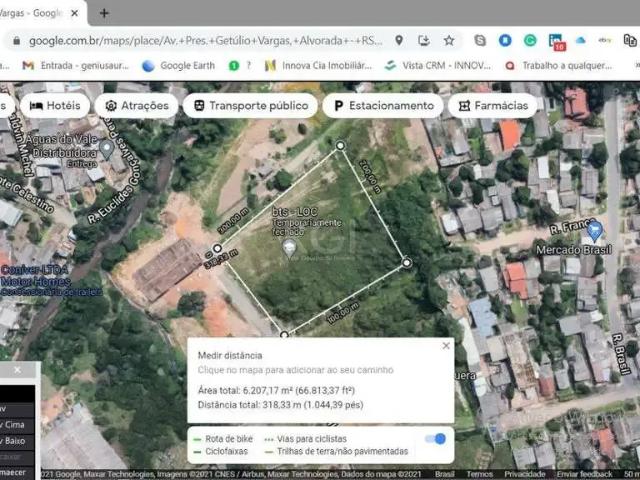The image size is (640, 480).
Task: Click the Privacidade link in footer
Action: click(525, 474)
